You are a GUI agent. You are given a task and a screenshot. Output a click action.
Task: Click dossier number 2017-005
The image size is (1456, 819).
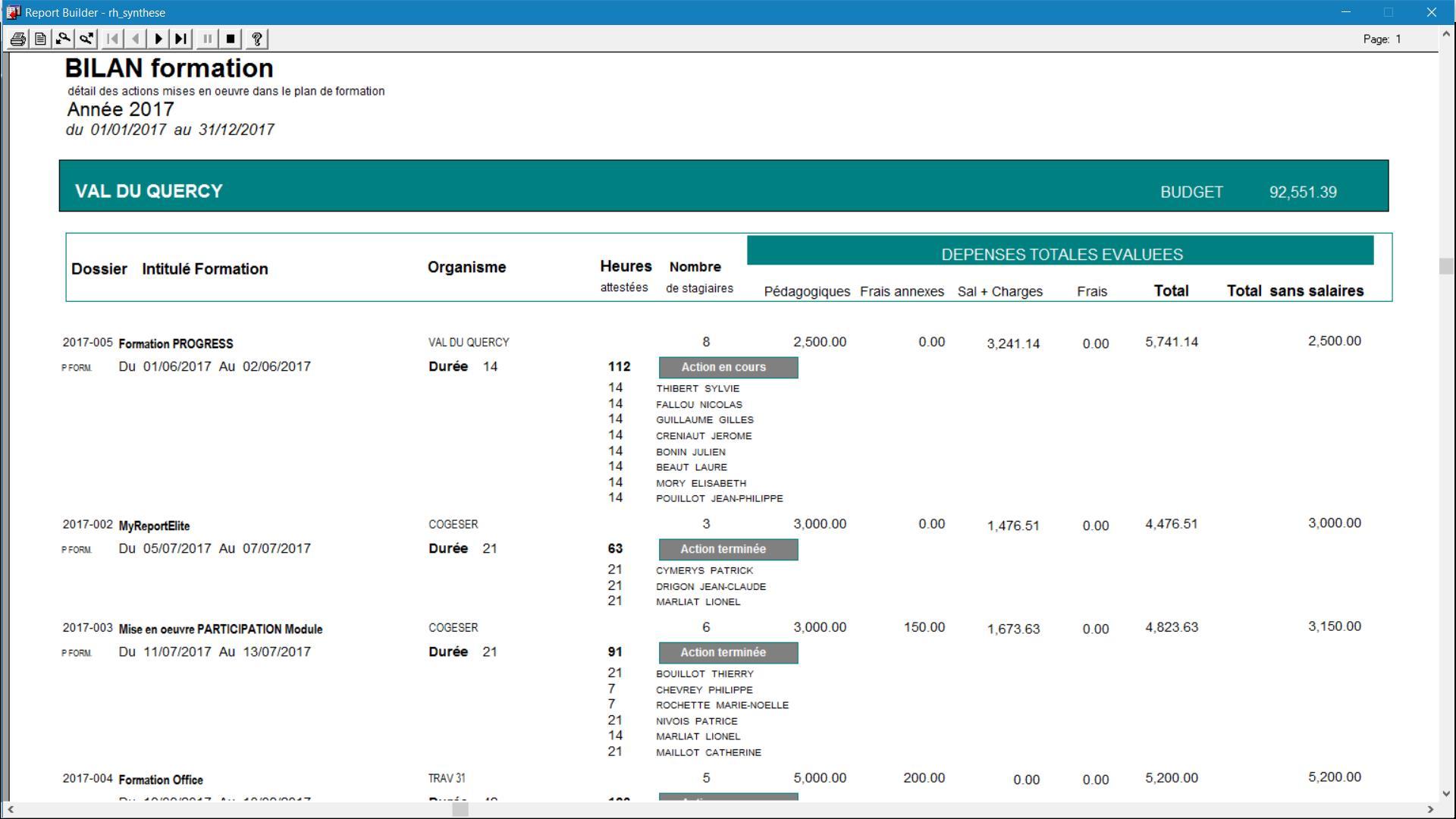[x=87, y=343]
